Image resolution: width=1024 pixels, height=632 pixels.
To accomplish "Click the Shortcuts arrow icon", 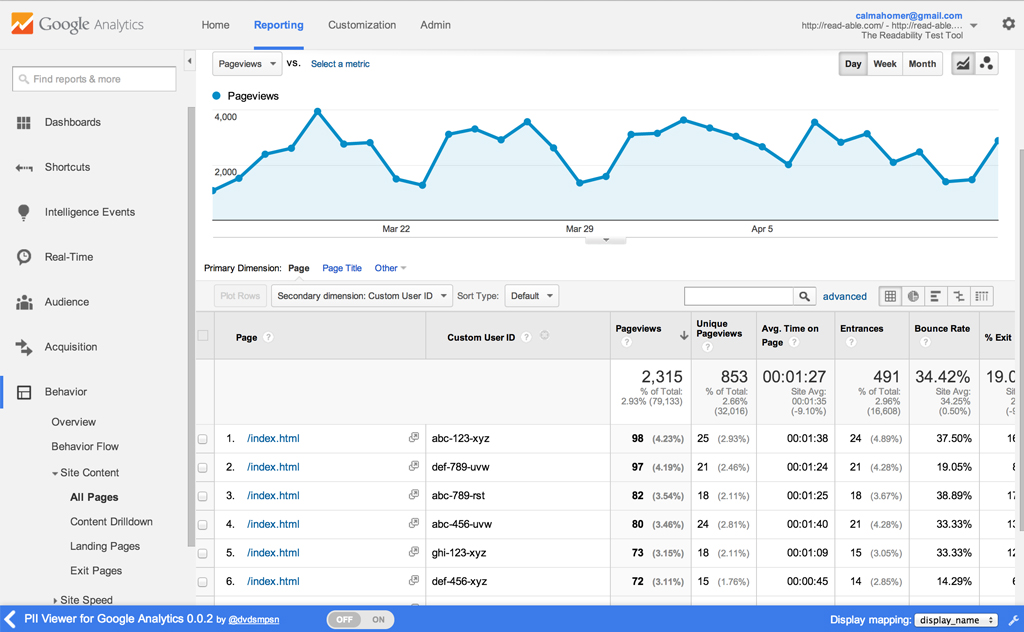I will tap(24, 168).
